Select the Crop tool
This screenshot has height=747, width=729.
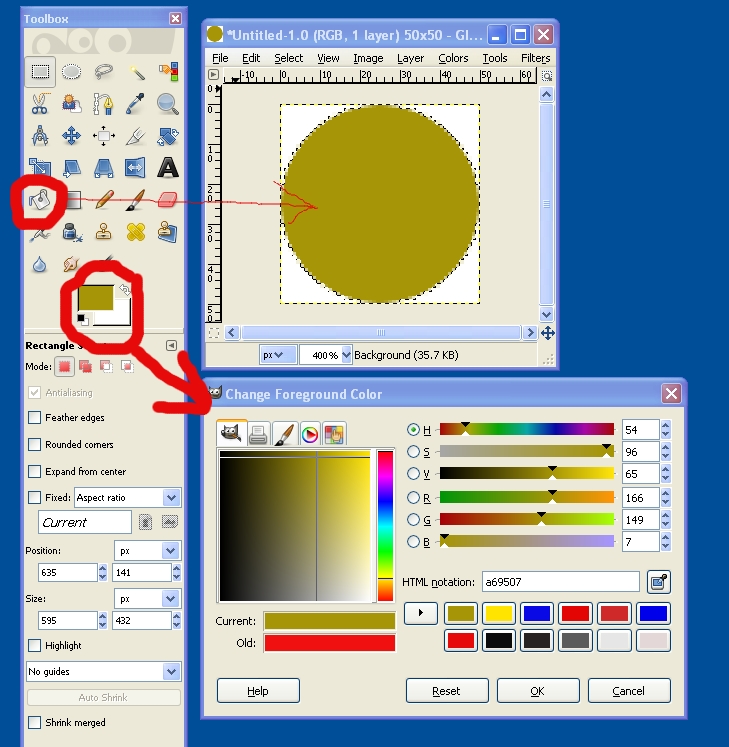pyautogui.click(x=136, y=136)
